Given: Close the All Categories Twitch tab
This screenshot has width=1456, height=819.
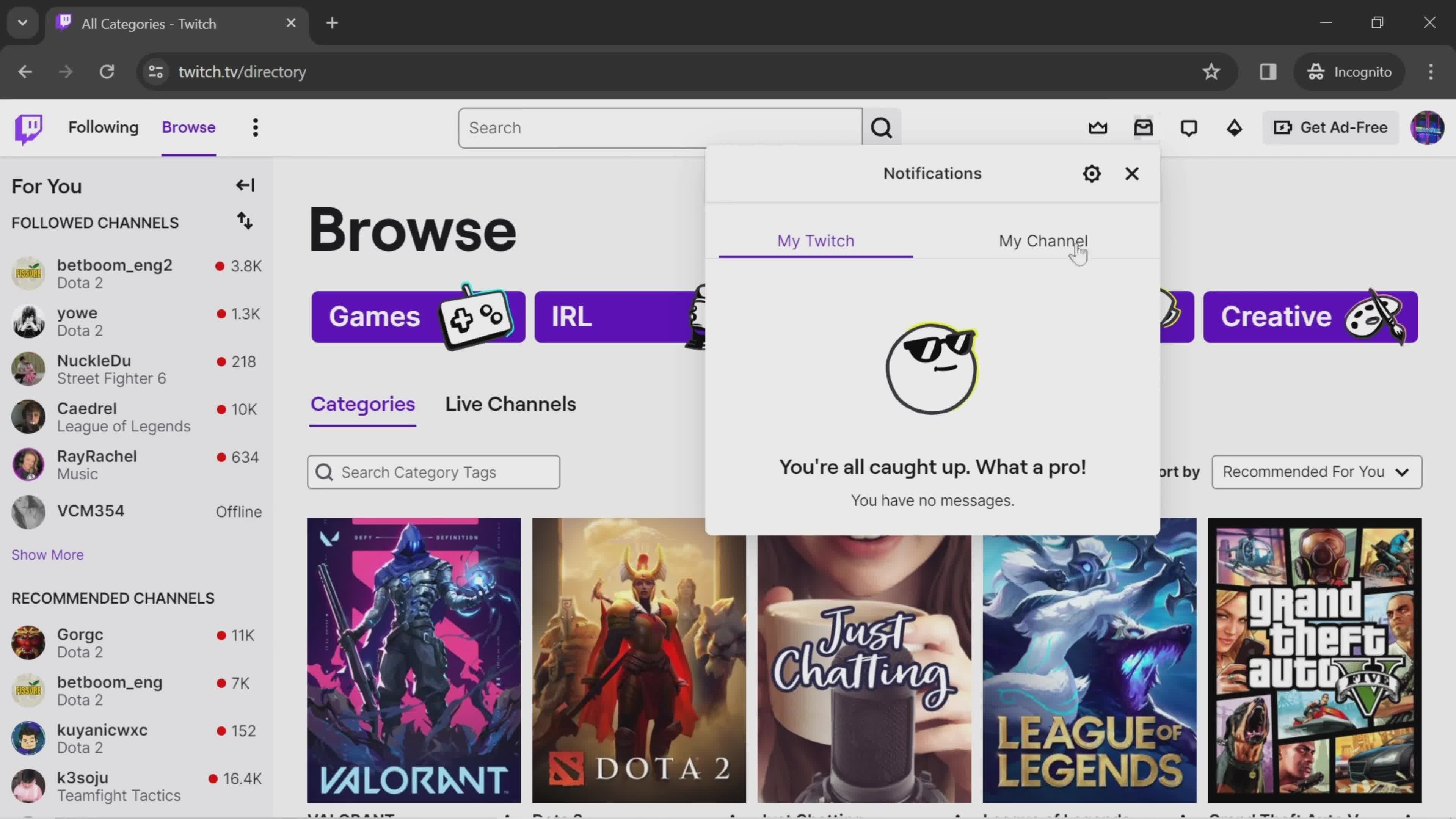Looking at the screenshot, I should pos(291,23).
